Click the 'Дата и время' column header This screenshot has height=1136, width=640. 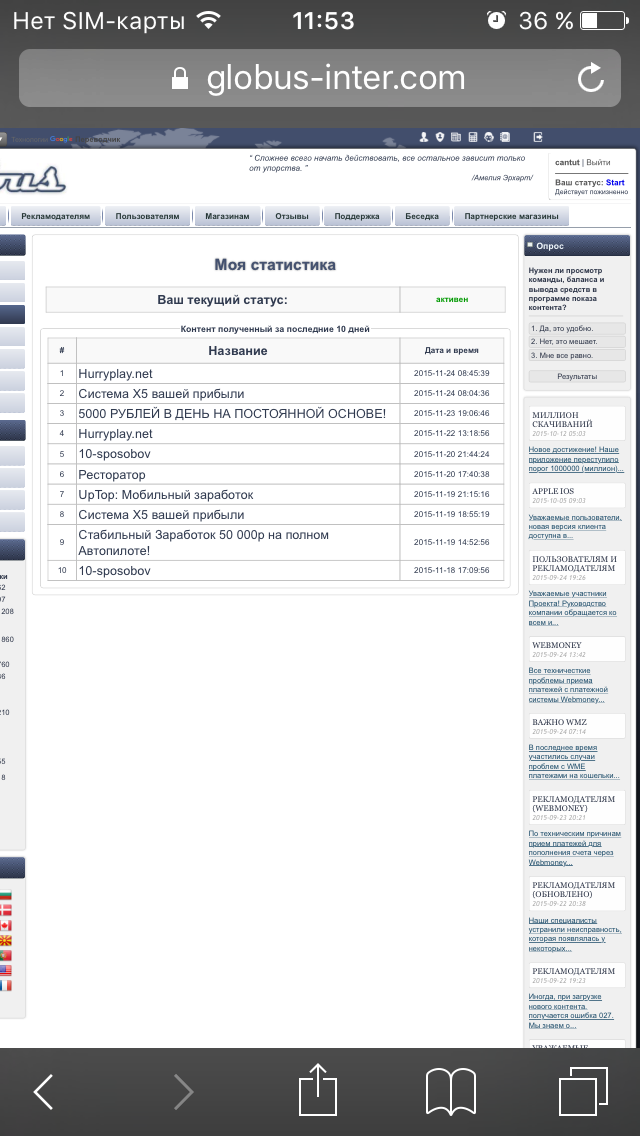452,351
